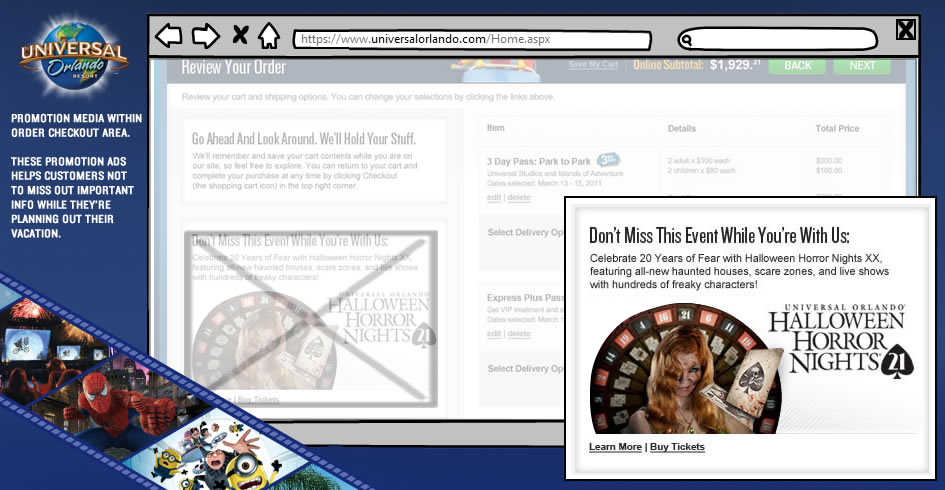Viewport: 945px width, 490px height.
Task: Click the green BACK button
Action: point(797,66)
